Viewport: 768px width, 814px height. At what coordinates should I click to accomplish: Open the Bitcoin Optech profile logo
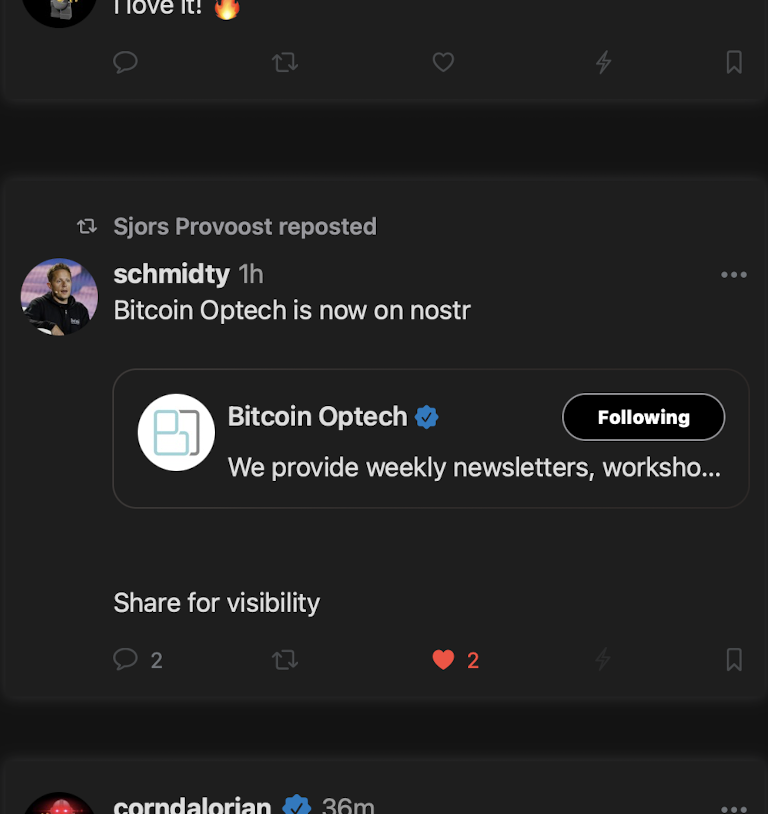coord(176,432)
